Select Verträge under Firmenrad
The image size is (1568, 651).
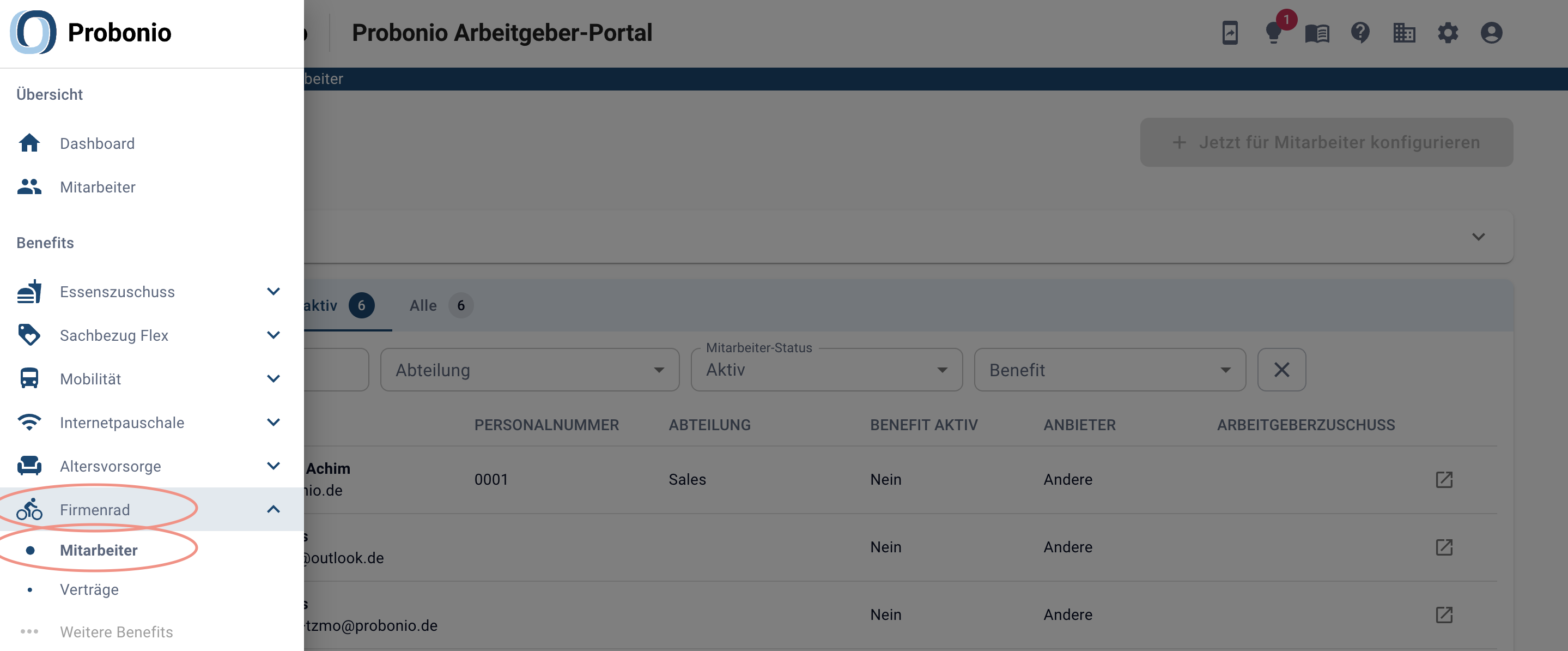89,589
